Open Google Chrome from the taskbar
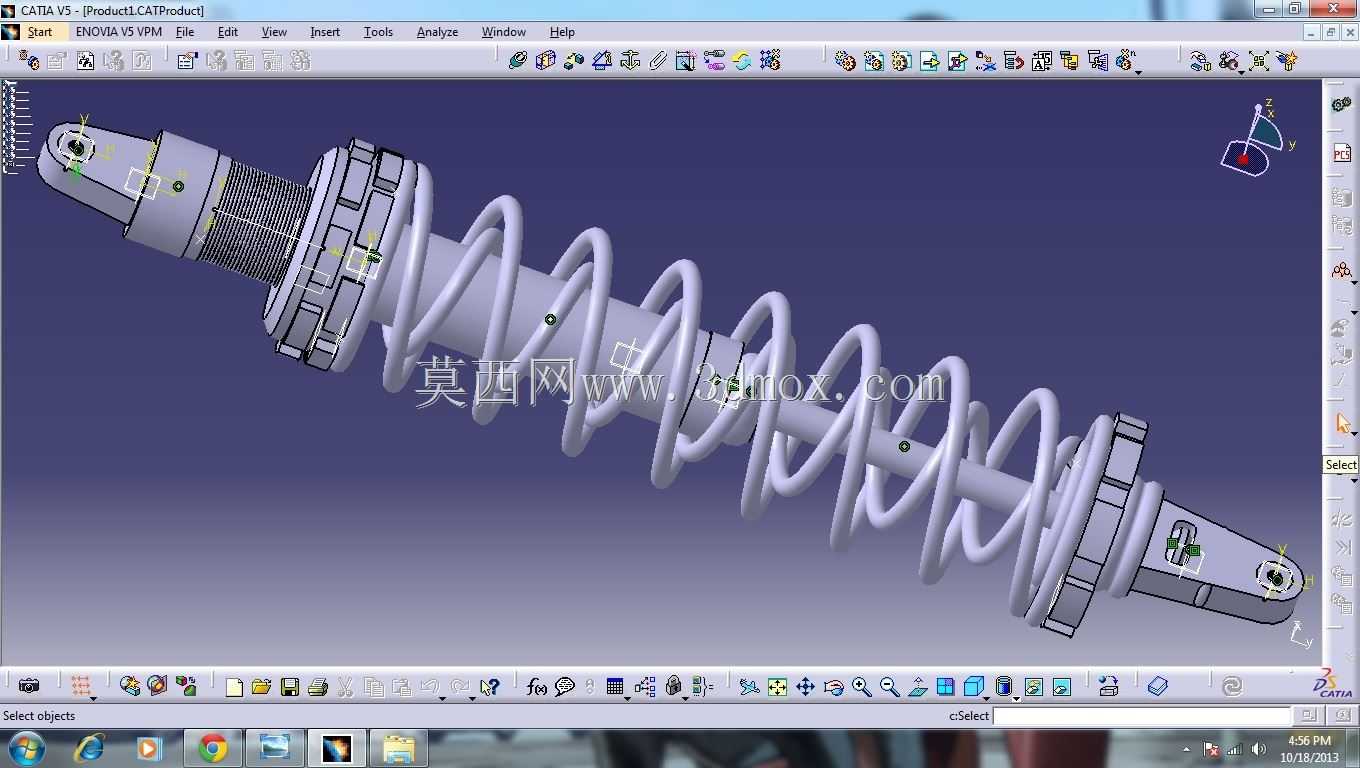Viewport: 1360px width, 768px height. pyautogui.click(x=212, y=748)
